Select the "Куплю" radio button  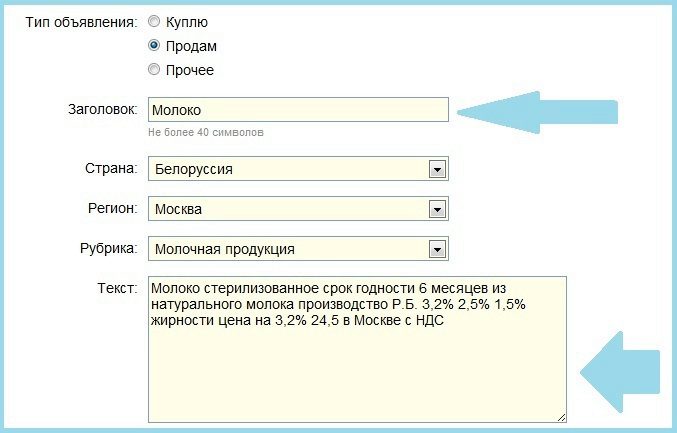click(x=153, y=21)
